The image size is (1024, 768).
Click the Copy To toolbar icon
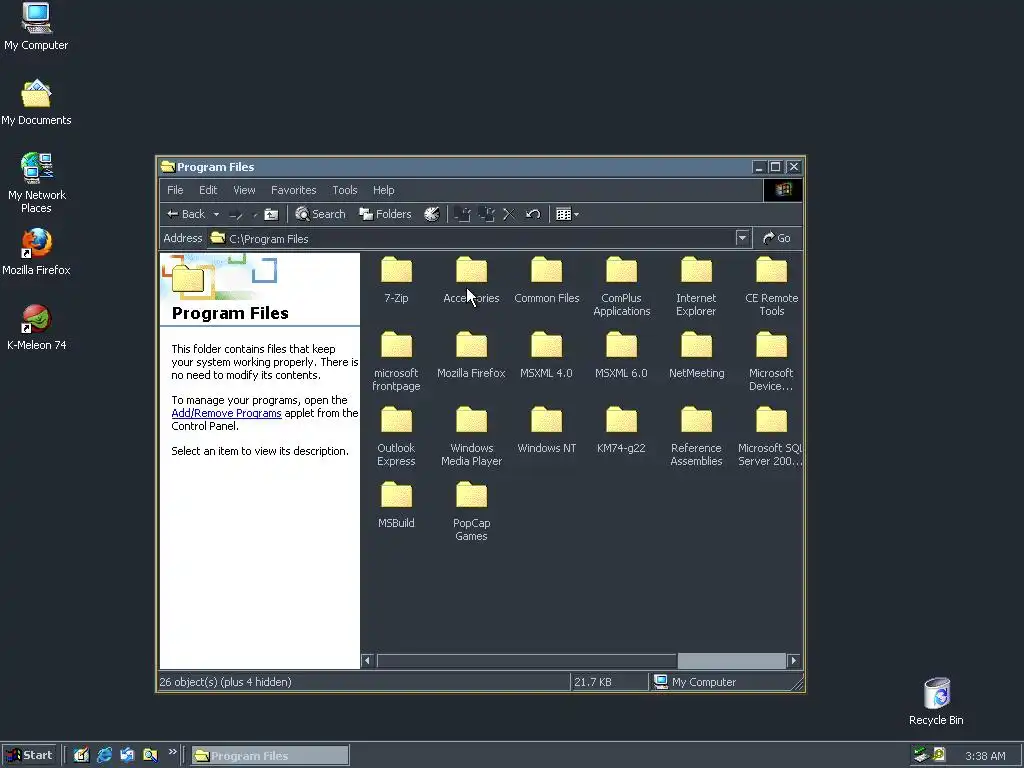(x=487, y=214)
